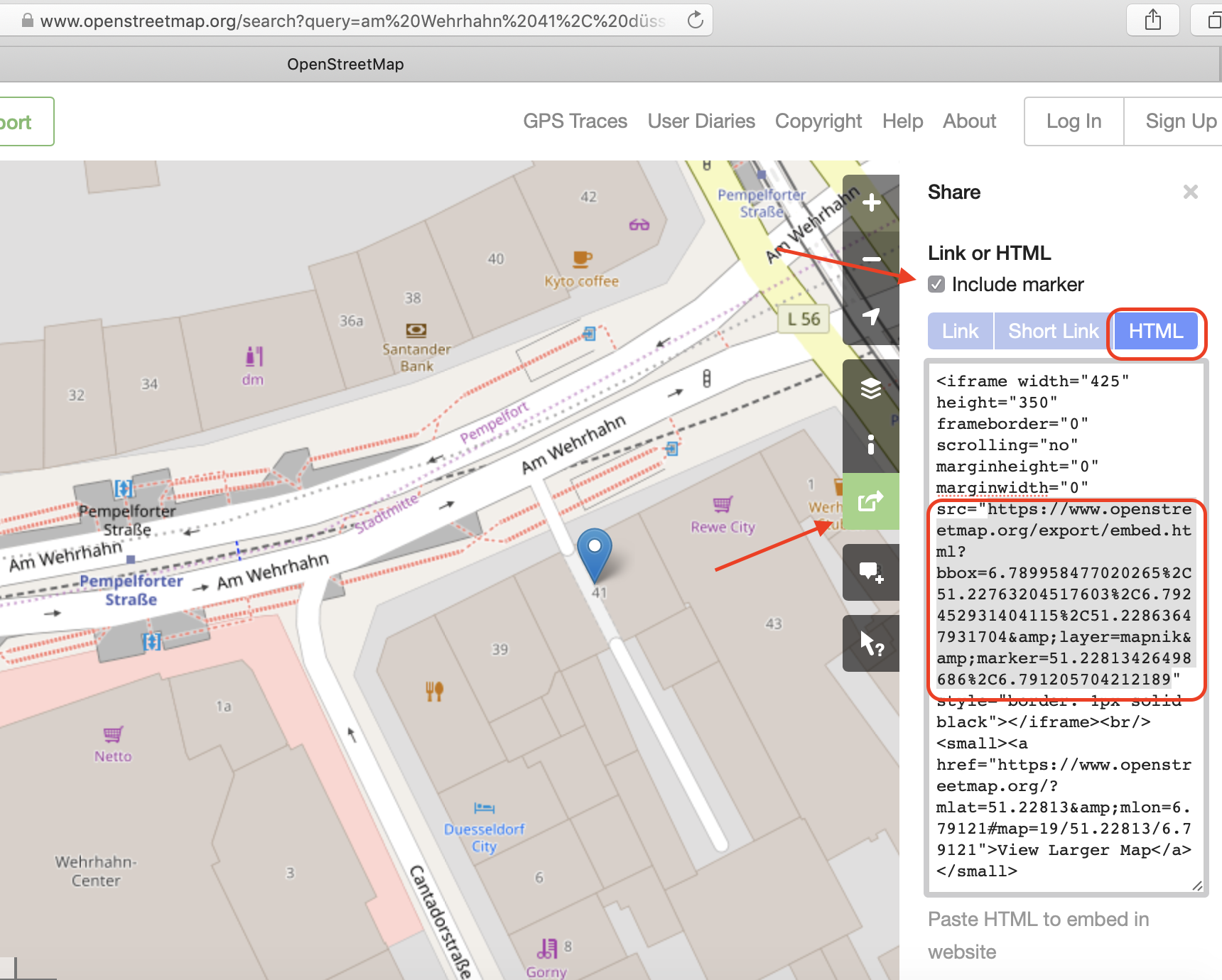Switch to the Short Link tab
This screenshot has width=1222, height=980.
pos(1053,332)
